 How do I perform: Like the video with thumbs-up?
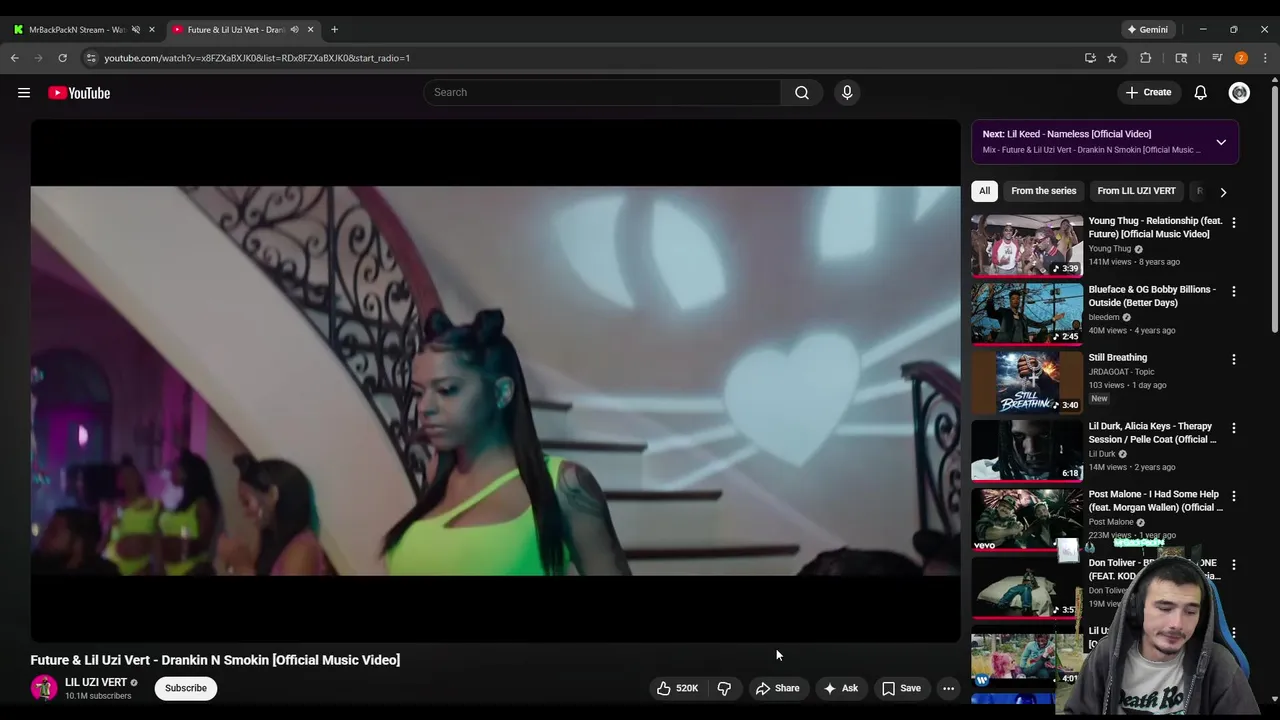[x=677, y=688]
